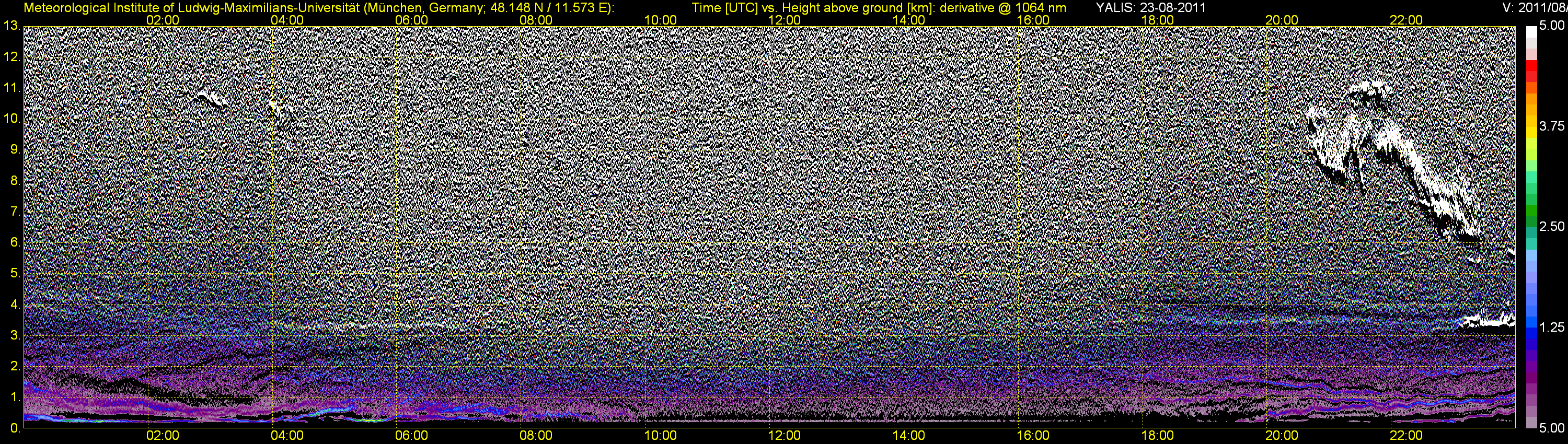This screenshot has height=444, width=1568.
Task: Click '14:00' on the top time axis
Action: click(x=909, y=20)
